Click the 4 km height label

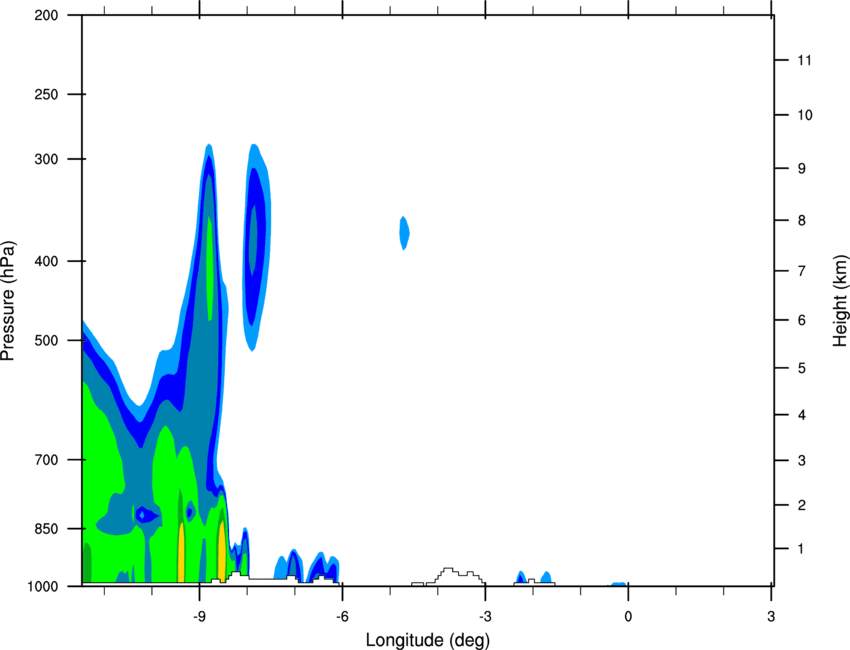pyautogui.click(x=802, y=415)
